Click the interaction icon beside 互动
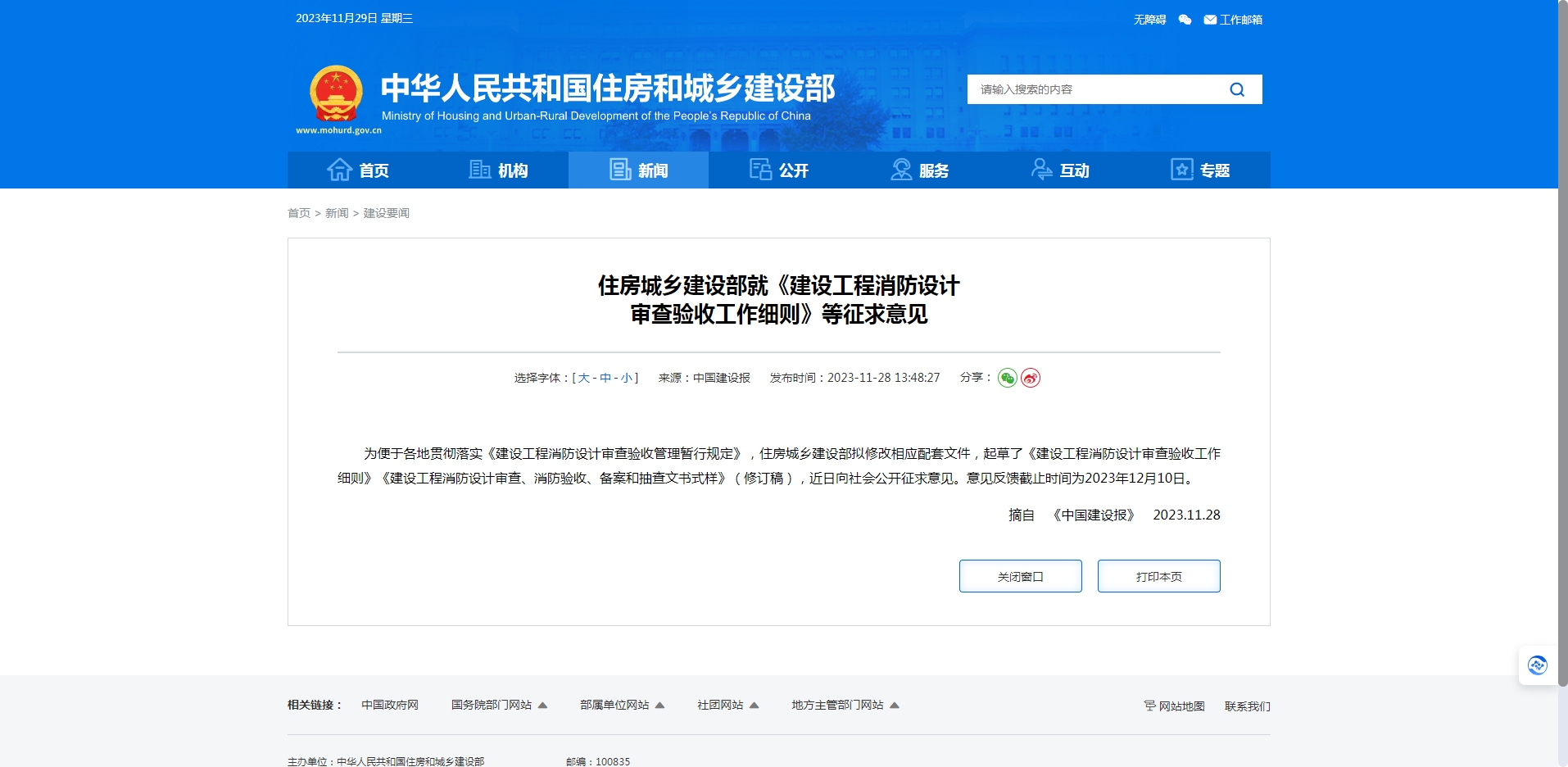Viewport: 1568px width, 767px height. click(1041, 170)
